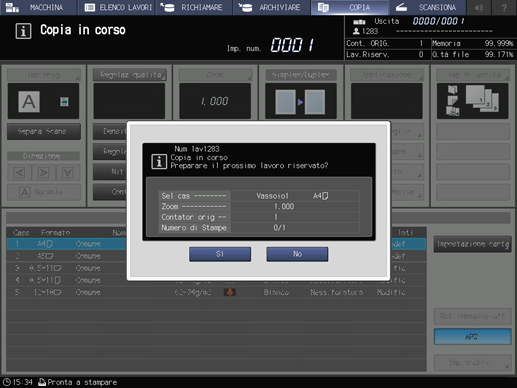This screenshot has height=388, width=517.
Task: Click Q.tà file 99.171% value
Action: click(499, 54)
